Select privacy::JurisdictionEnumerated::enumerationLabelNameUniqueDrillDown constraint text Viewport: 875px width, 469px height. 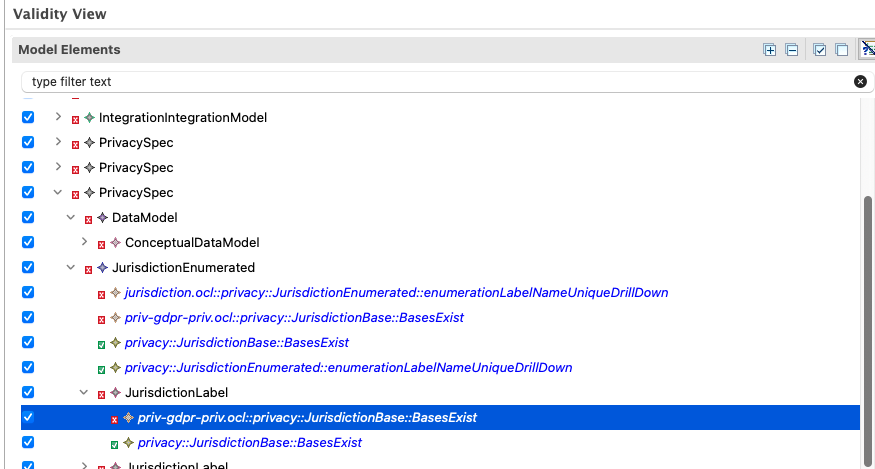click(349, 367)
